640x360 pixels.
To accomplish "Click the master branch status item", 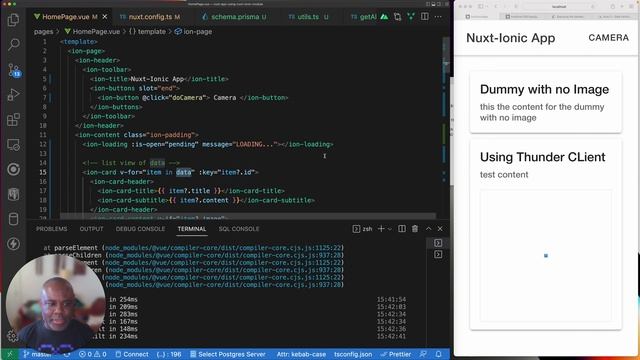I will (38, 354).
